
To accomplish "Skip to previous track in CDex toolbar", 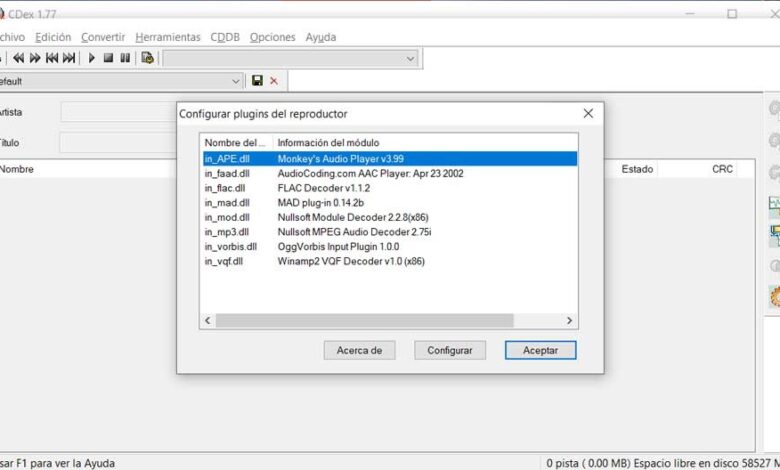I will click(52, 58).
